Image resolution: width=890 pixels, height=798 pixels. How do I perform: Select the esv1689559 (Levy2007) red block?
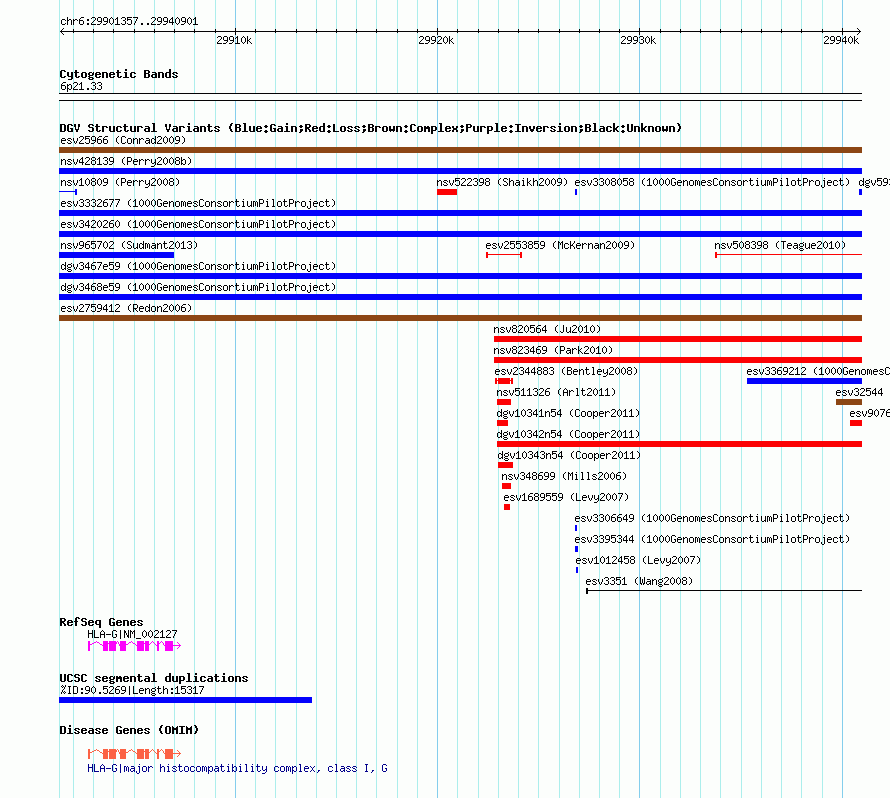pyautogui.click(x=507, y=507)
